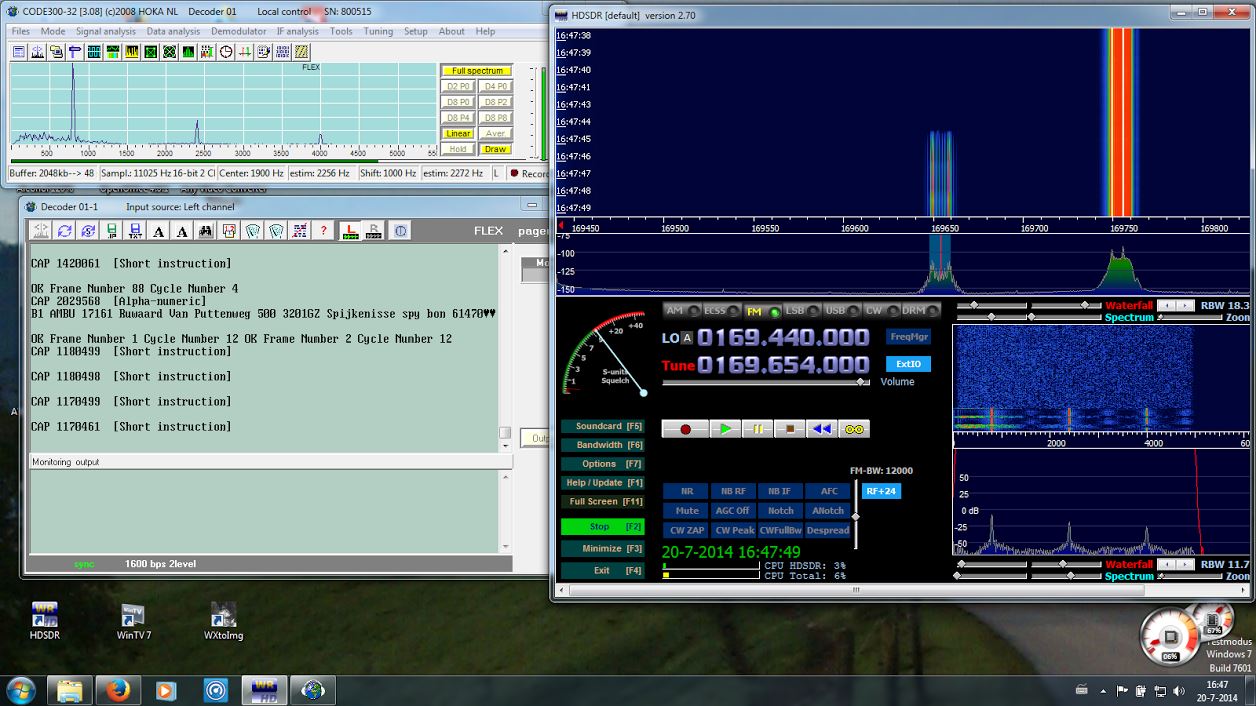Open the WXtoImg desktop shortcut
Screen dimensions: 1256x706
click(x=223, y=621)
